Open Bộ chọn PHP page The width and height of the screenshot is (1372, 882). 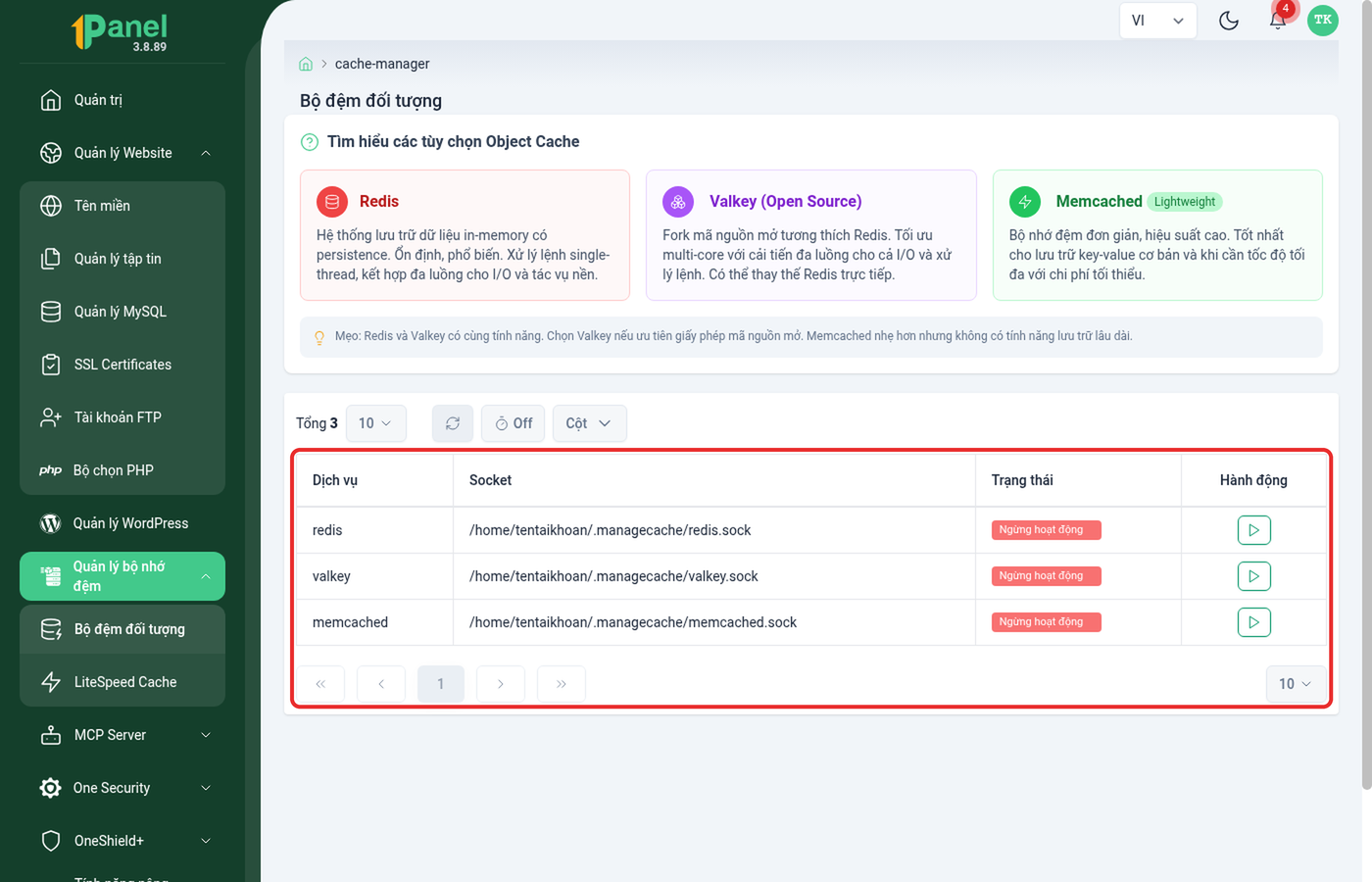pyautogui.click(x=122, y=470)
